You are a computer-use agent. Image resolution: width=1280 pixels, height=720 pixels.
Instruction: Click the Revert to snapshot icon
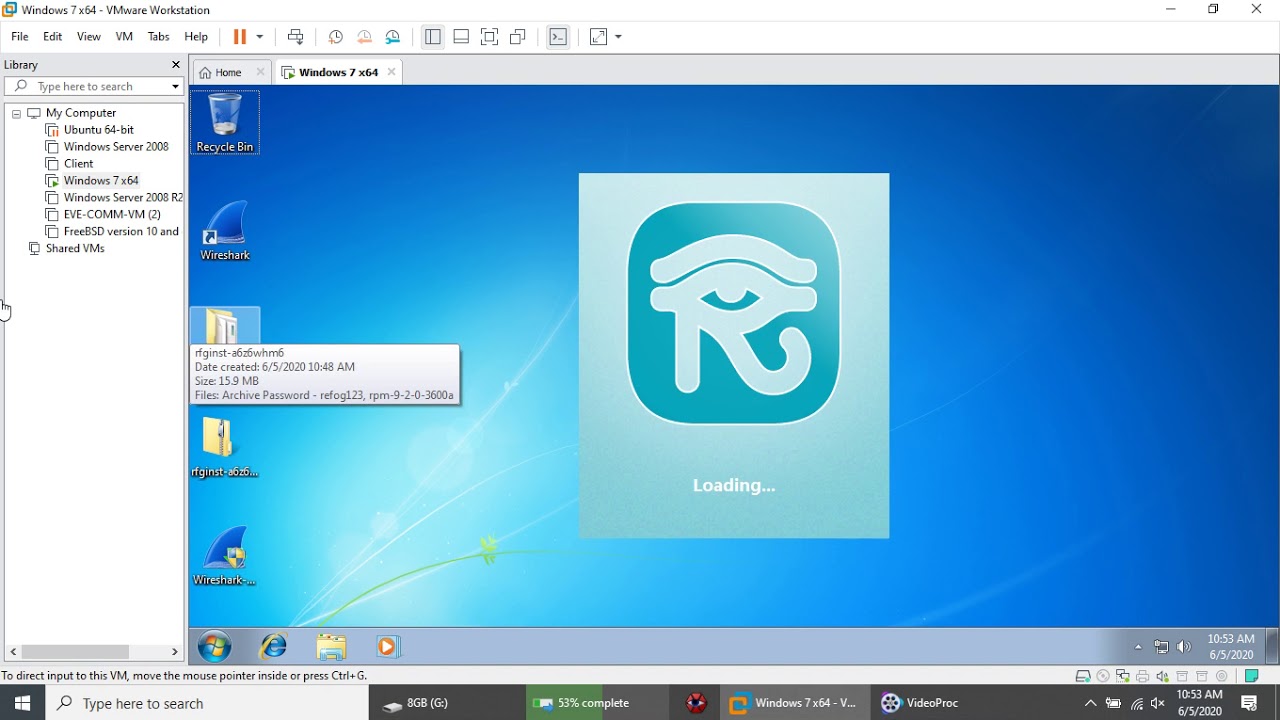point(364,37)
